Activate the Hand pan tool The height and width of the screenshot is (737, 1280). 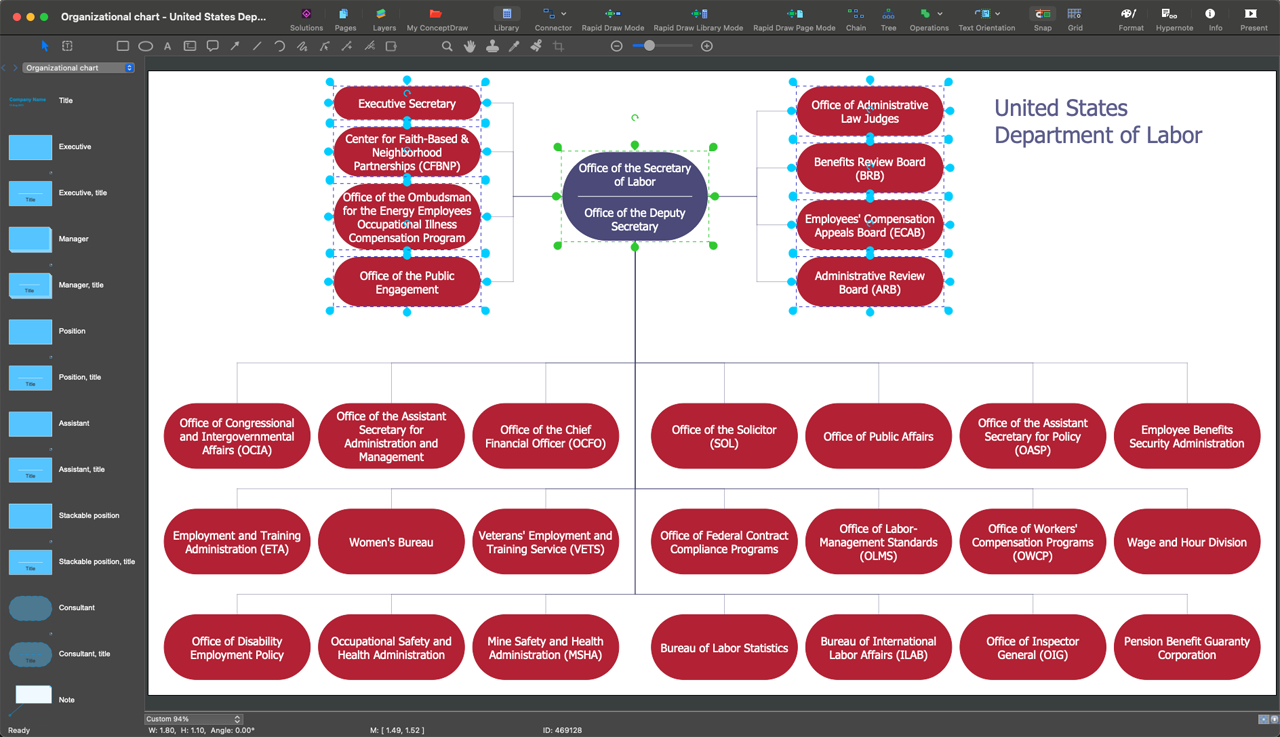[x=469, y=46]
